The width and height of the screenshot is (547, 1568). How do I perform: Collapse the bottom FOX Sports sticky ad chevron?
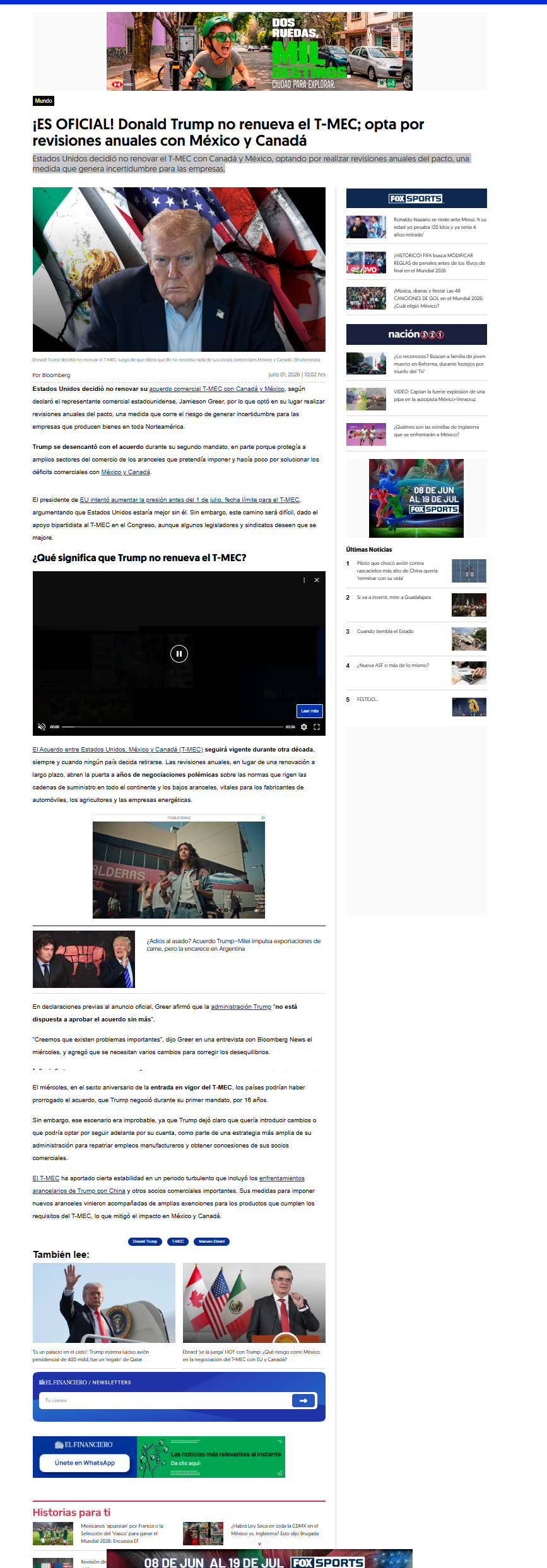click(259, 1544)
